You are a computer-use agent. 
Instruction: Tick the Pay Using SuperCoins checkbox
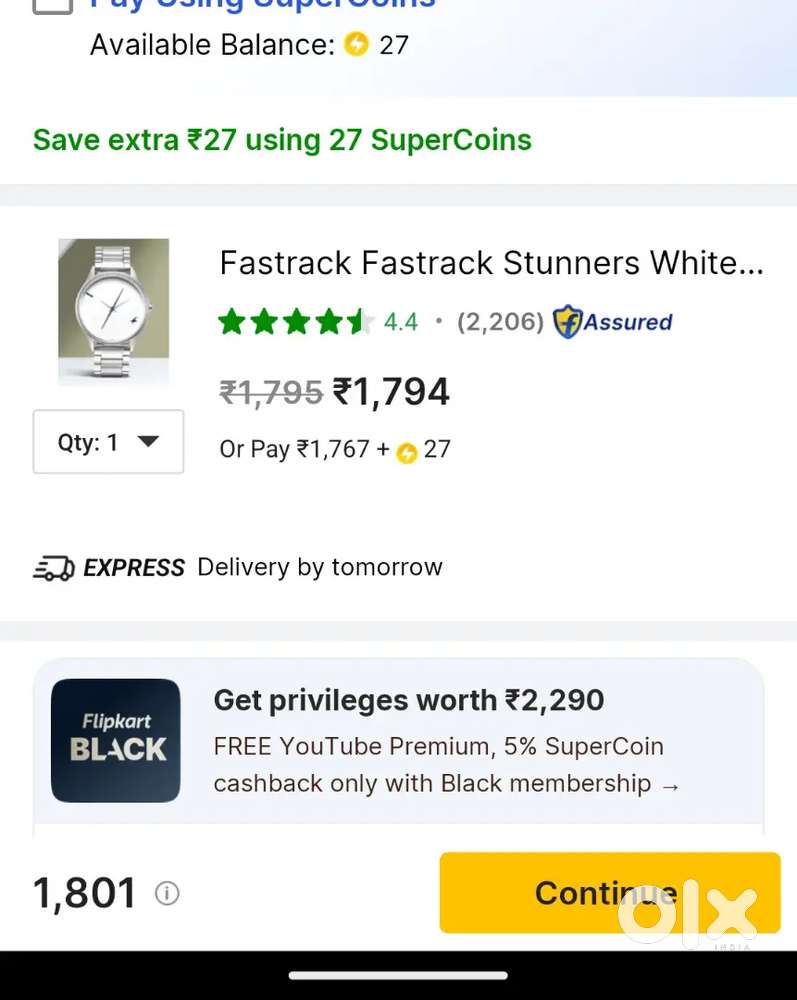[x=53, y=5]
